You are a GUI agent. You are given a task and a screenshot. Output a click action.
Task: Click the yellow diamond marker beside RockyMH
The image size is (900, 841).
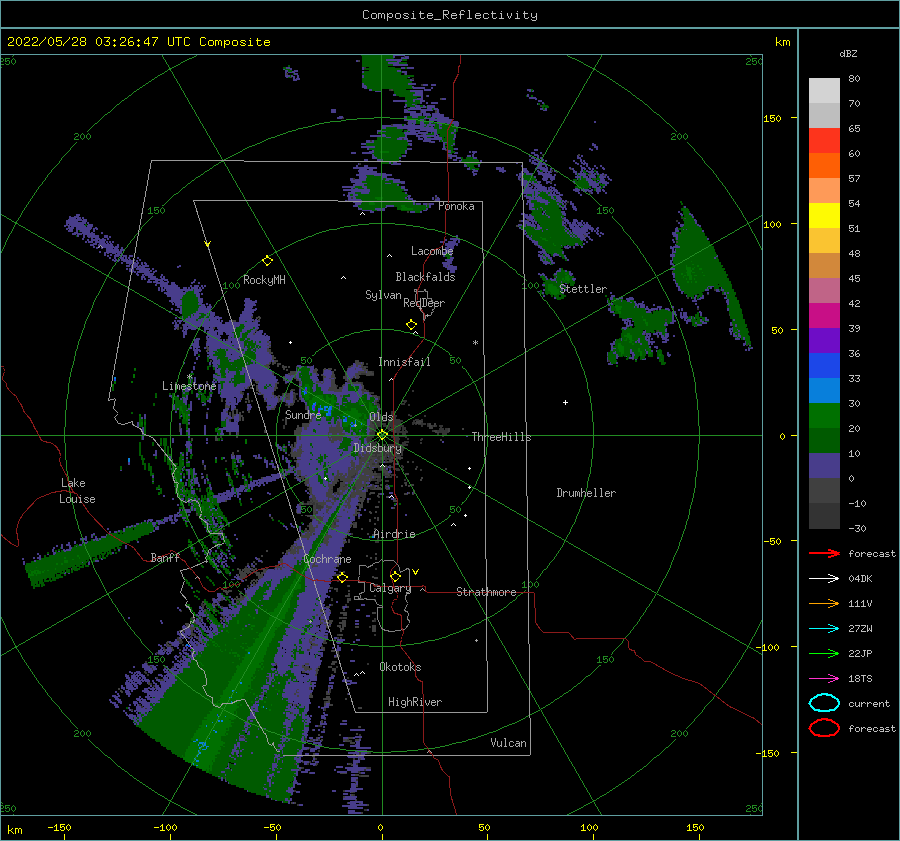[267, 261]
